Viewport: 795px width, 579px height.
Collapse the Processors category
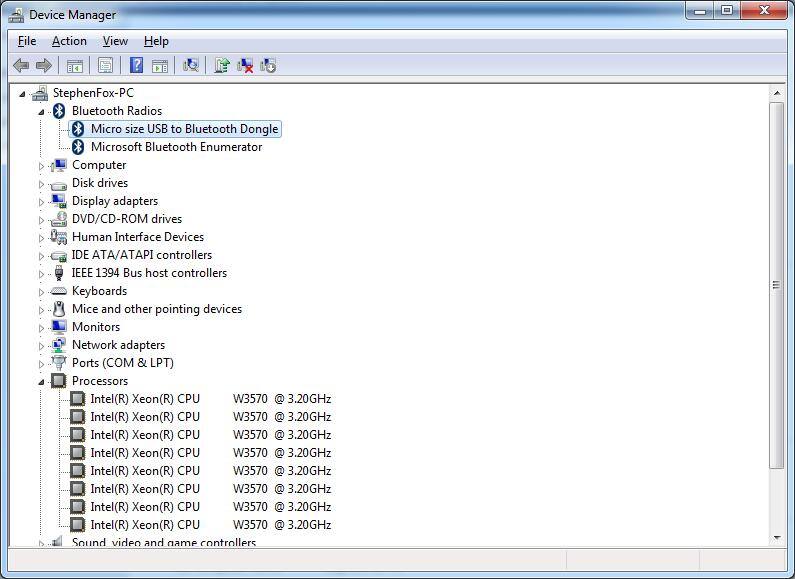point(42,381)
